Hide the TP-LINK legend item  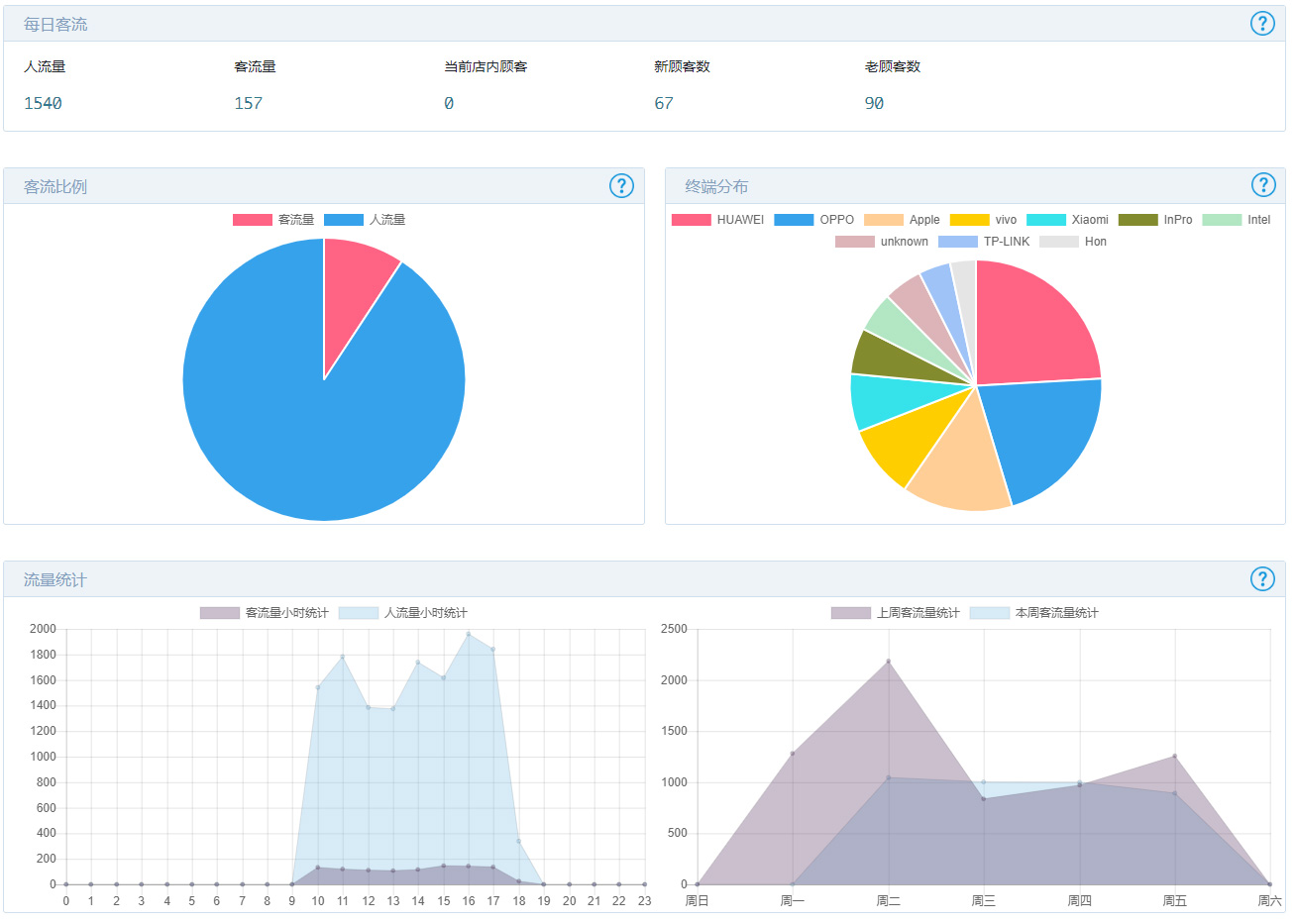click(x=984, y=242)
